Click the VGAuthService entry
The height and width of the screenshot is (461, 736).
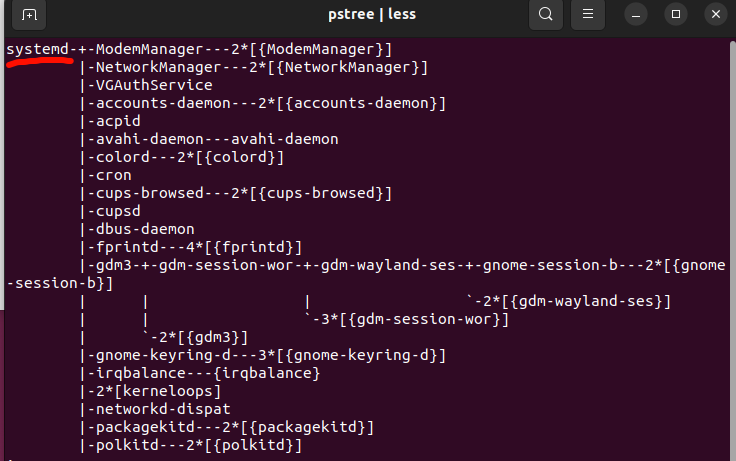154,85
